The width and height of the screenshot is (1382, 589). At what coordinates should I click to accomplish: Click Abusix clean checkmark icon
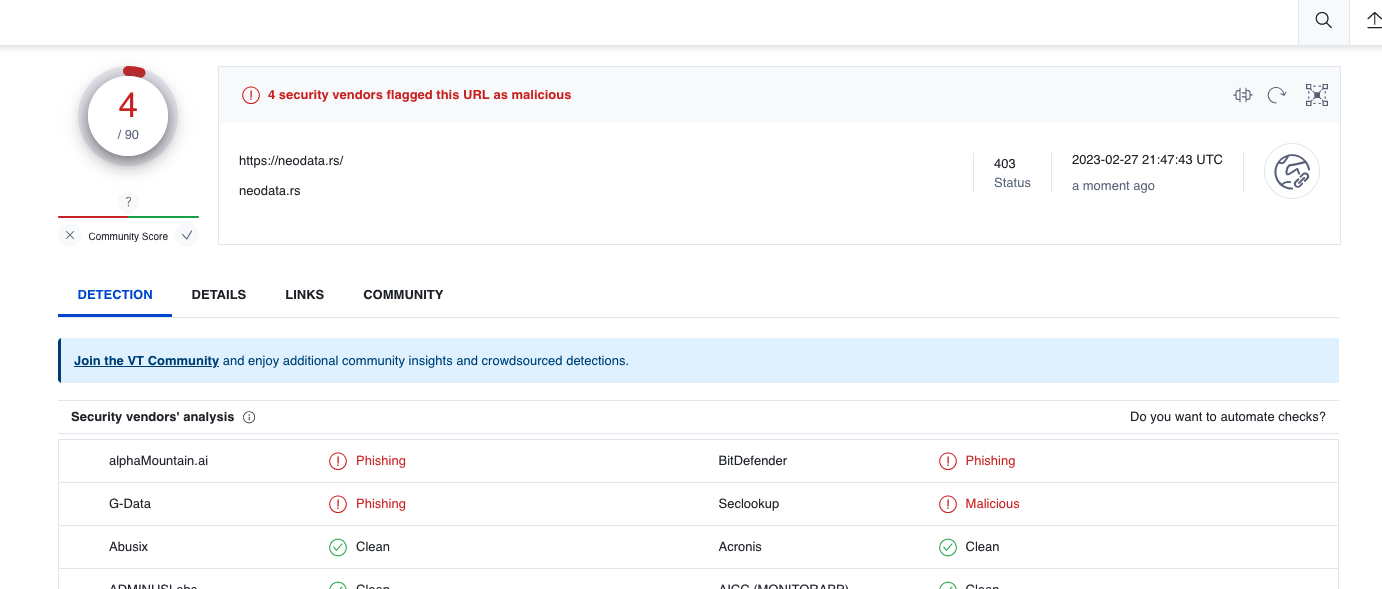tap(338, 547)
